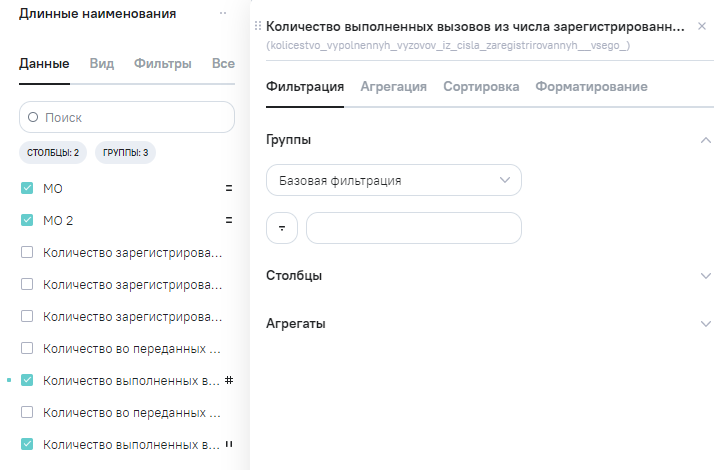724x470 pixels.
Task: Click the drag handle beside the column title
Action: click(x=259, y=26)
